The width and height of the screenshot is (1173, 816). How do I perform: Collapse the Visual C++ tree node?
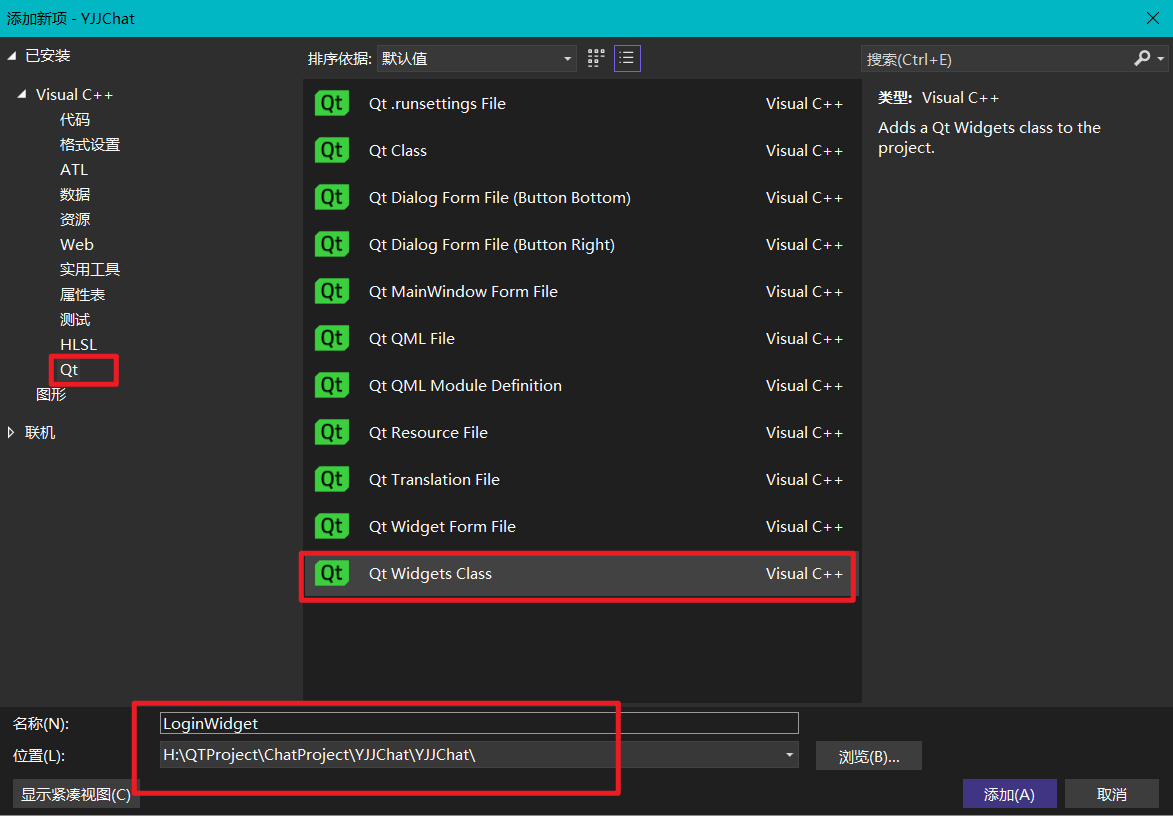pos(22,94)
